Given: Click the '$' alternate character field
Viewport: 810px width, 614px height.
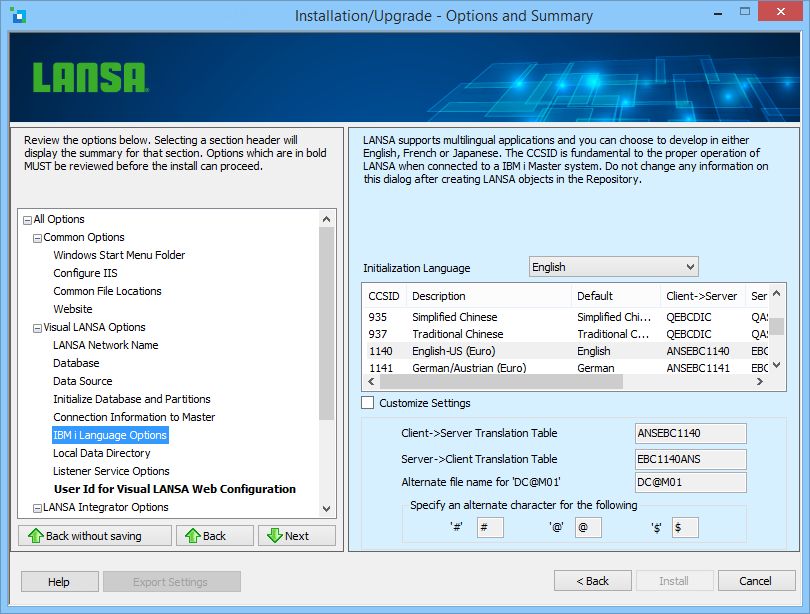Looking at the screenshot, I should tap(685, 528).
